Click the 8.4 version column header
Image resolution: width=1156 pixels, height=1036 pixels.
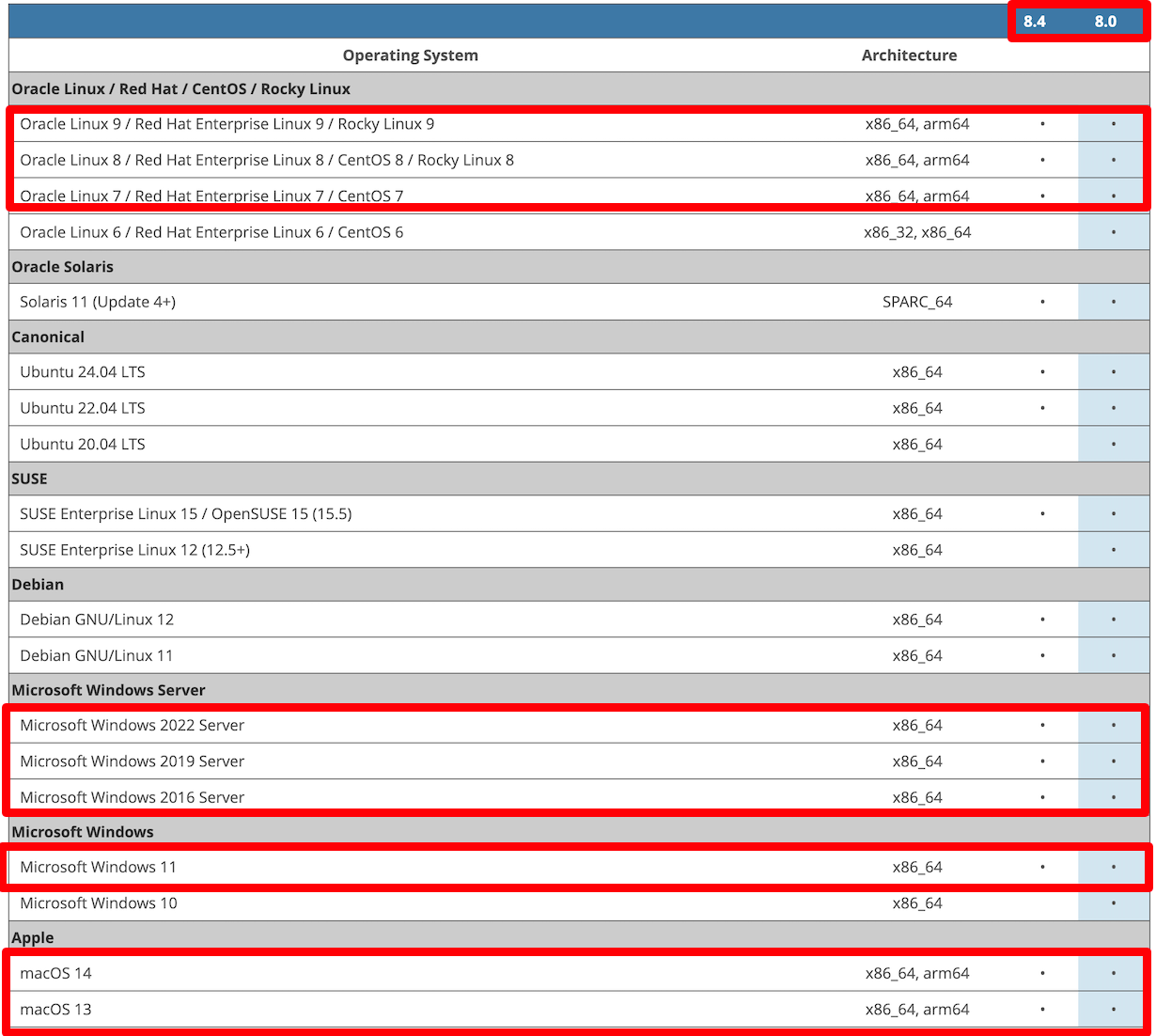pos(1035,22)
